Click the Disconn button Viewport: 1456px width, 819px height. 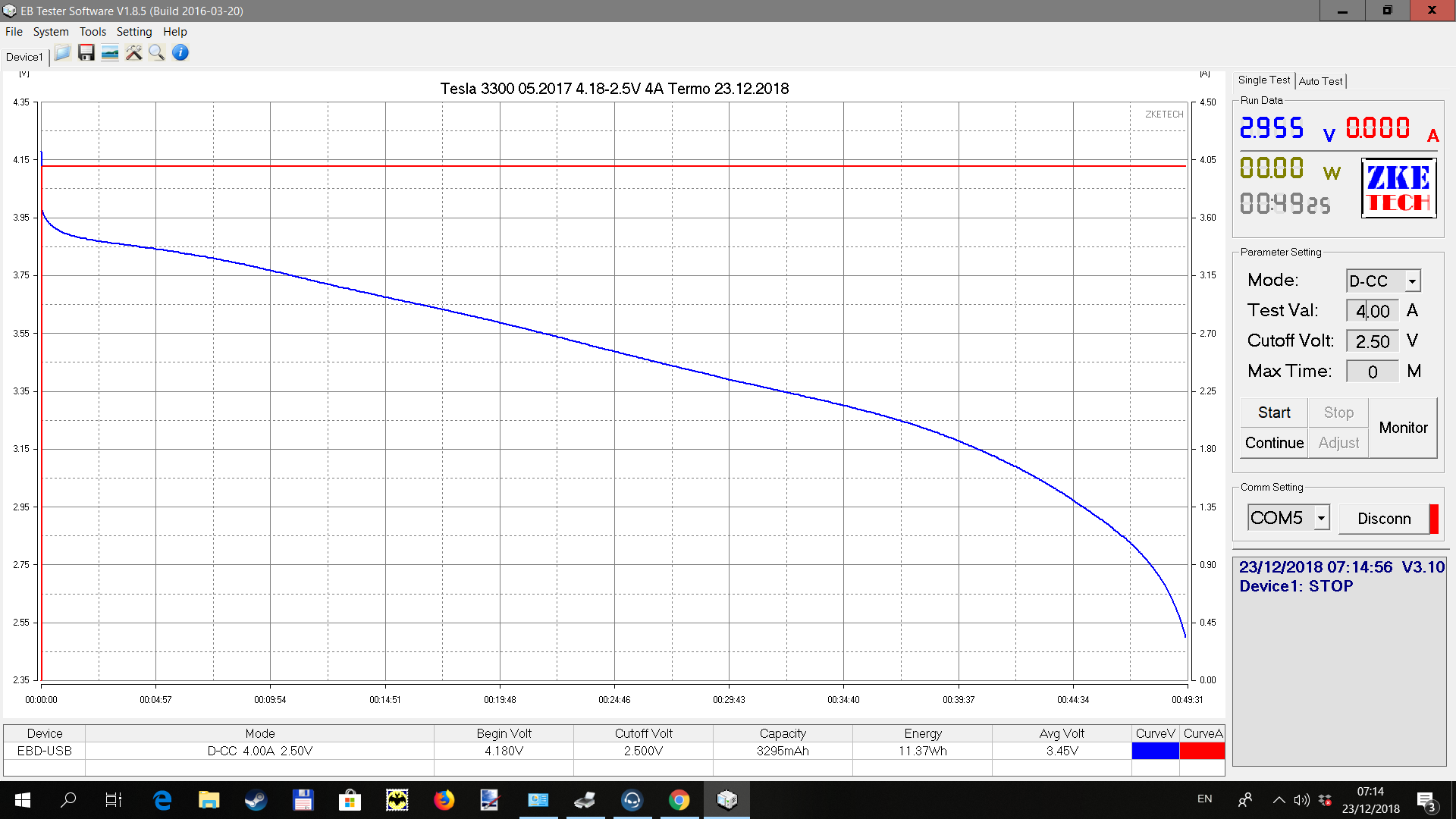[x=1384, y=519]
